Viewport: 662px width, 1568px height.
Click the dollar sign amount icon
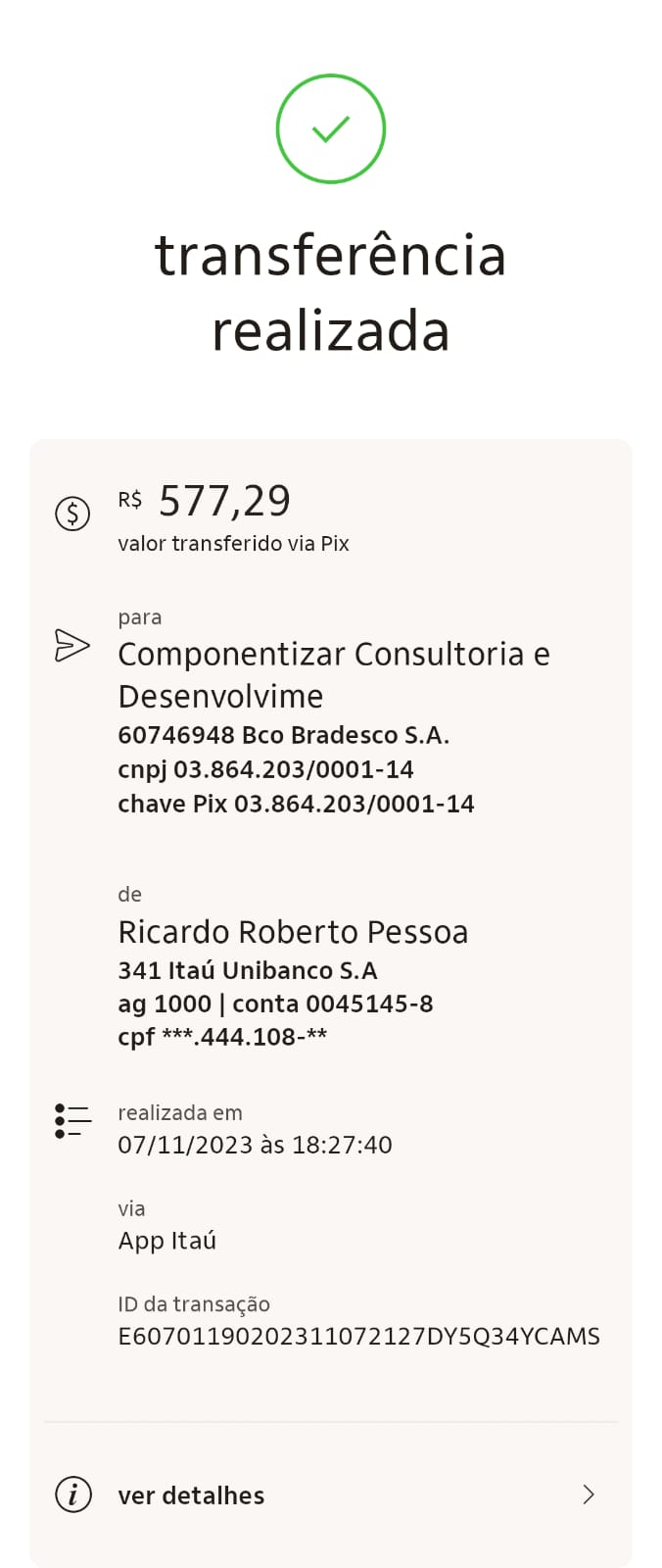pyautogui.click(x=72, y=514)
